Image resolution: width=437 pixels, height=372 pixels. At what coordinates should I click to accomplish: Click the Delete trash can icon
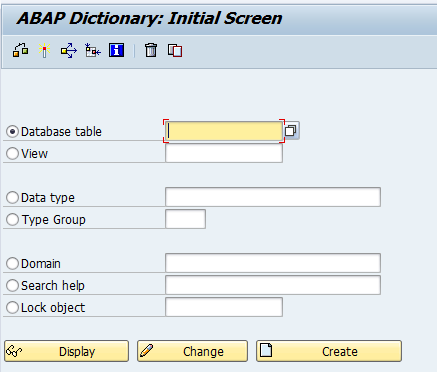point(151,50)
